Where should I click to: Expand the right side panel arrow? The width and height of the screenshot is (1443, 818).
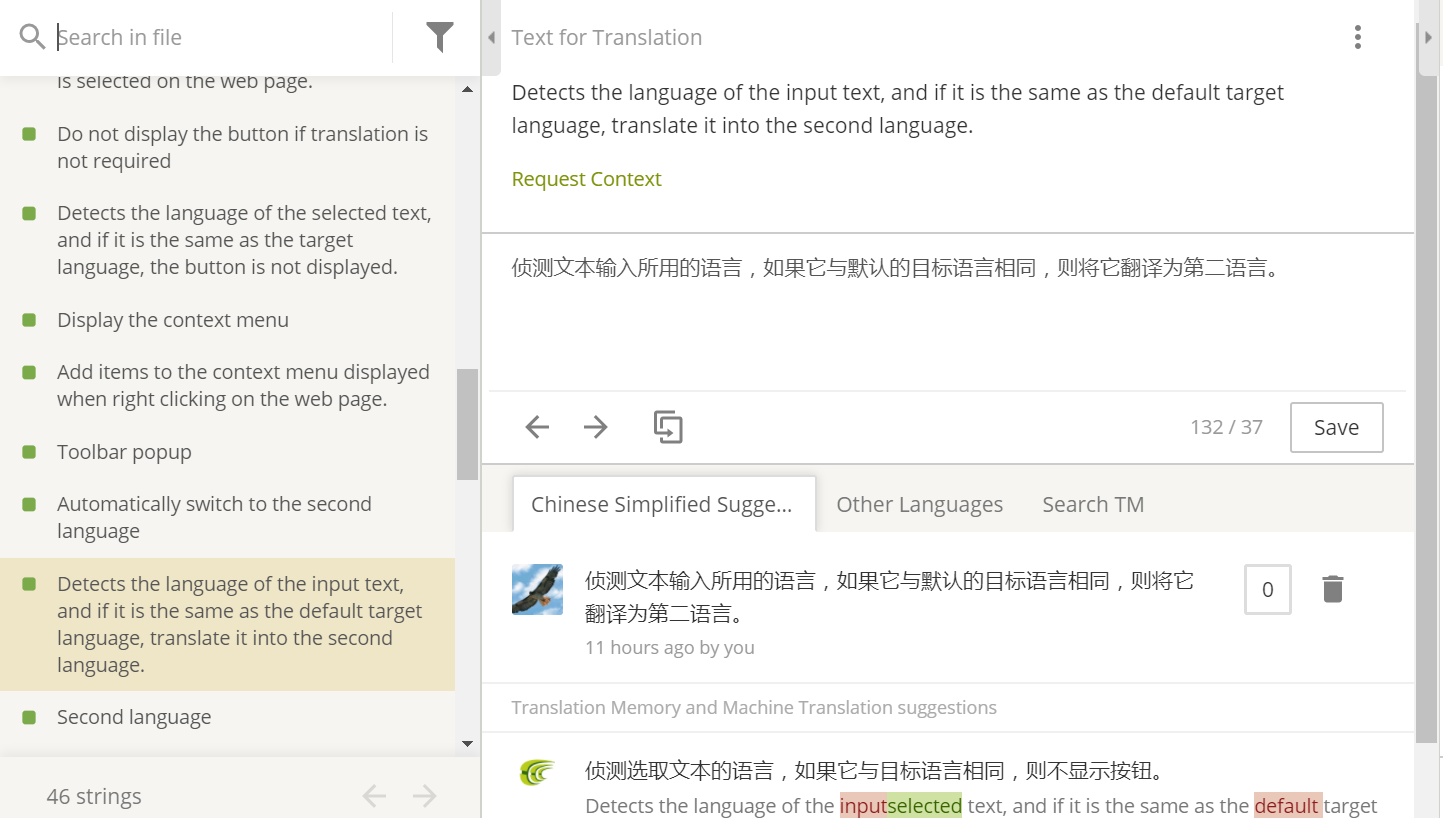coord(1428,38)
